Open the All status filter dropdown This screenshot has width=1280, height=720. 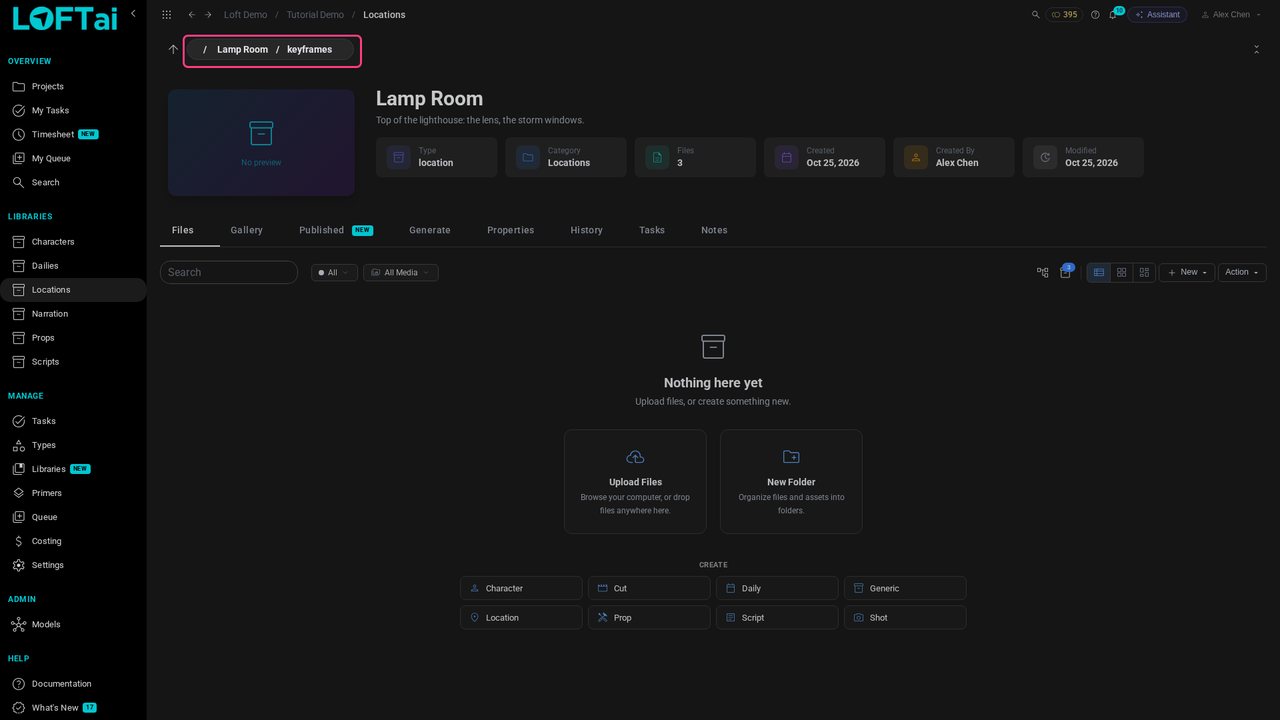(x=334, y=272)
